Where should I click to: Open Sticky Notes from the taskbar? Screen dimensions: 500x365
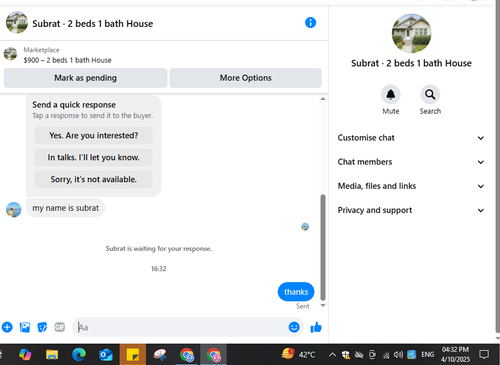[x=133, y=354]
